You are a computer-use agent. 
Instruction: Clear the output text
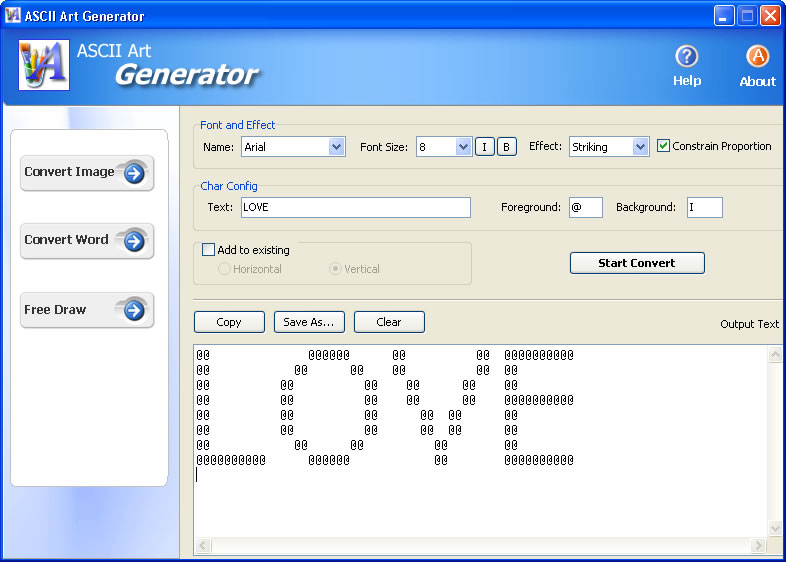[389, 322]
